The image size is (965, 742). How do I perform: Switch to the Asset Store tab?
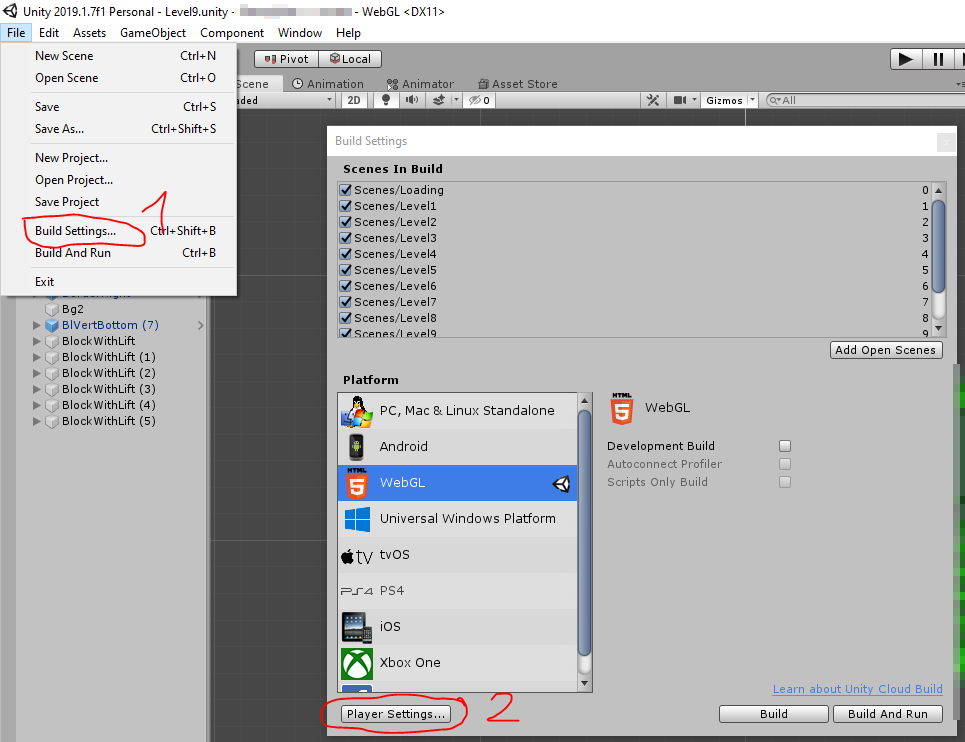pos(518,84)
